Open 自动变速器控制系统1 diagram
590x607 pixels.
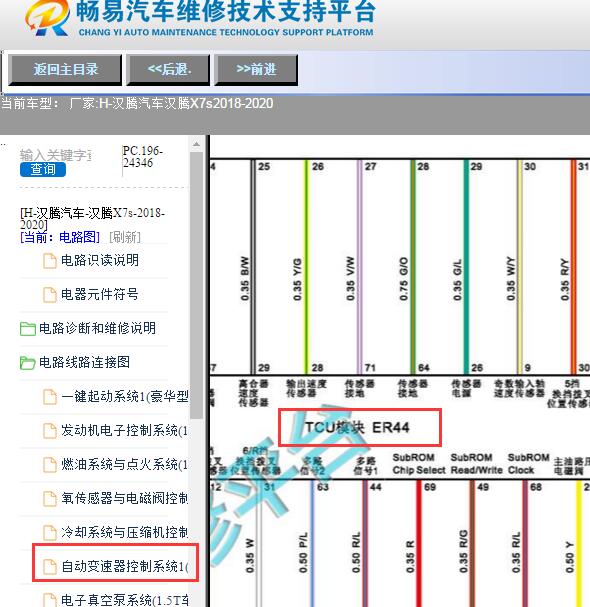125,566
